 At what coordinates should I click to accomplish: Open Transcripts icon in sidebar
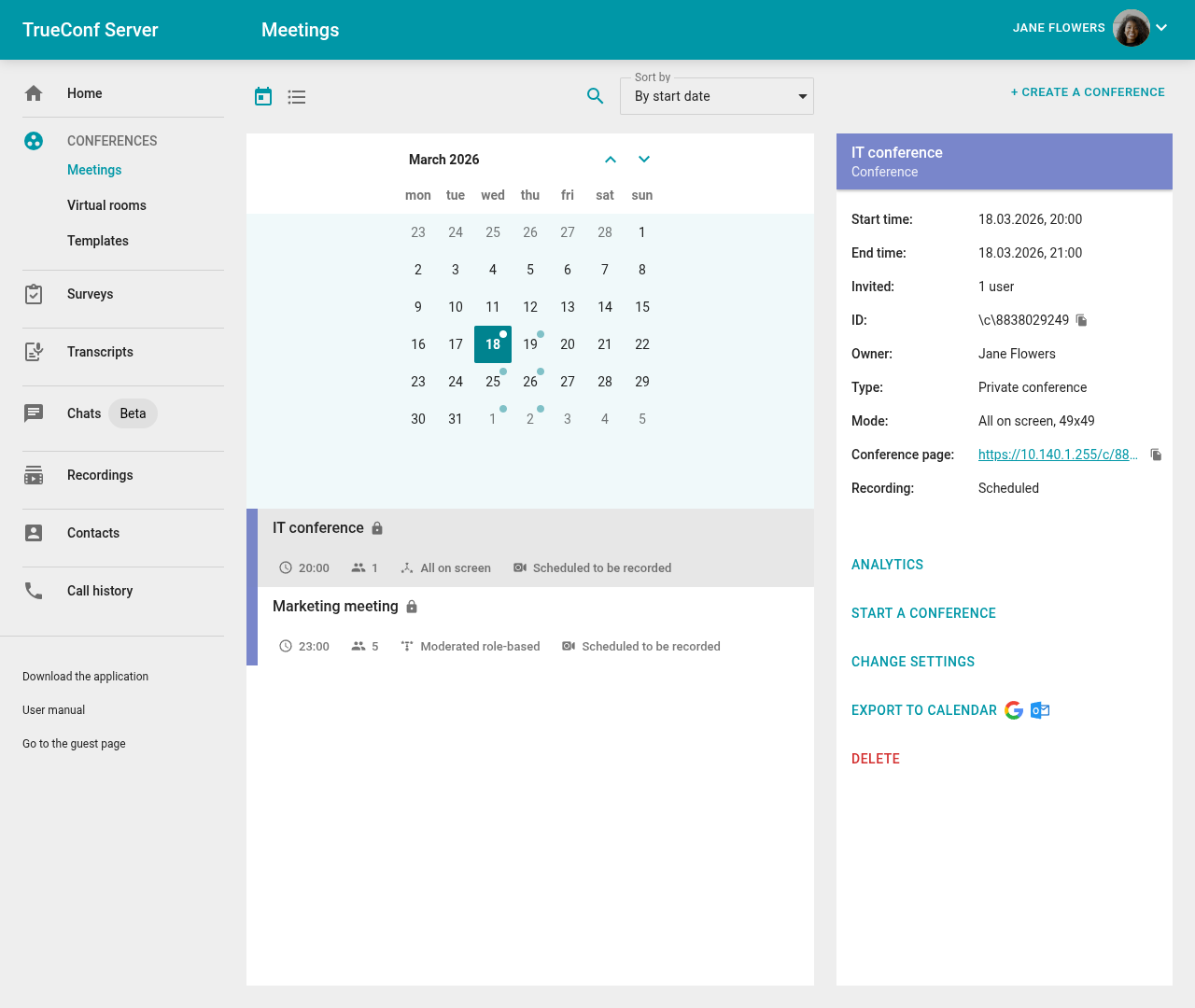point(34,352)
